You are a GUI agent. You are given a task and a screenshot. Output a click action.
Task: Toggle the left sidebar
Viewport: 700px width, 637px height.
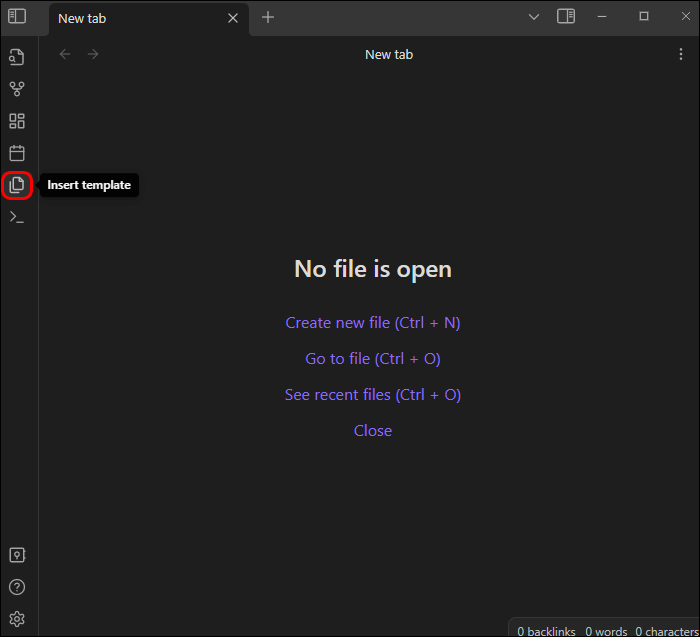[x=17, y=17]
